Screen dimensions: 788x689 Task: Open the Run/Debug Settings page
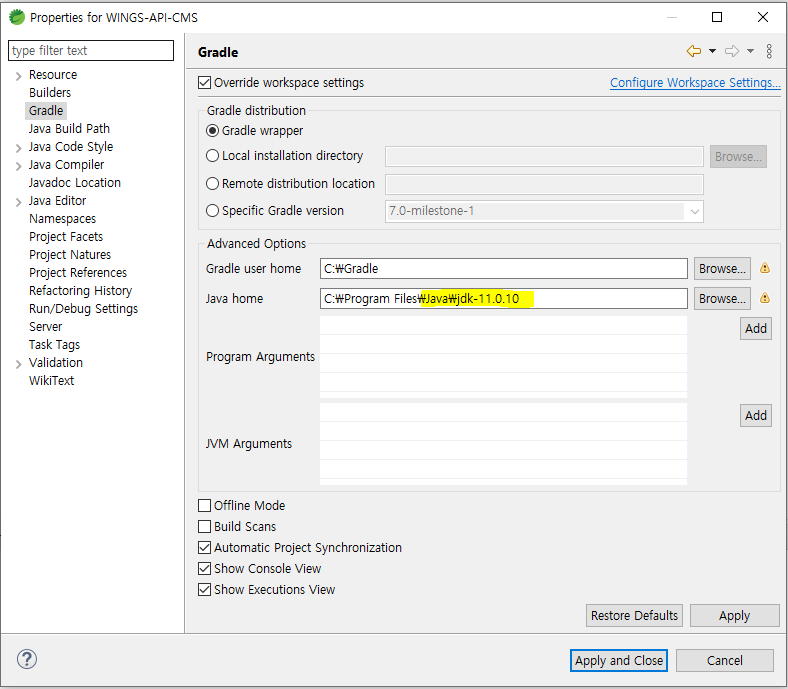tap(83, 309)
